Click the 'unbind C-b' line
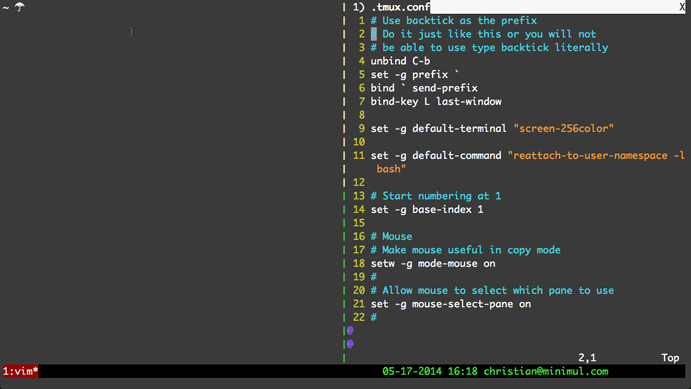This screenshot has height=389, width=691. 400,61
